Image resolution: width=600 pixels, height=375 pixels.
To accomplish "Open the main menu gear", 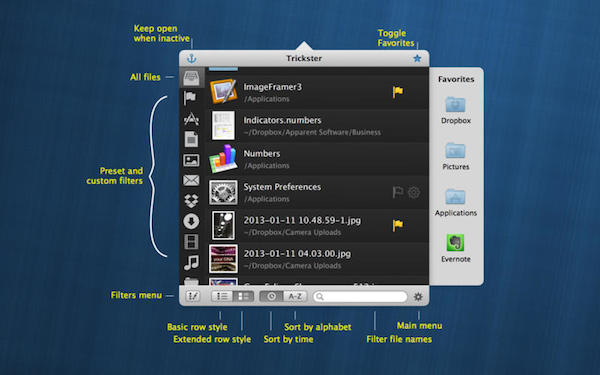I will coord(418,297).
